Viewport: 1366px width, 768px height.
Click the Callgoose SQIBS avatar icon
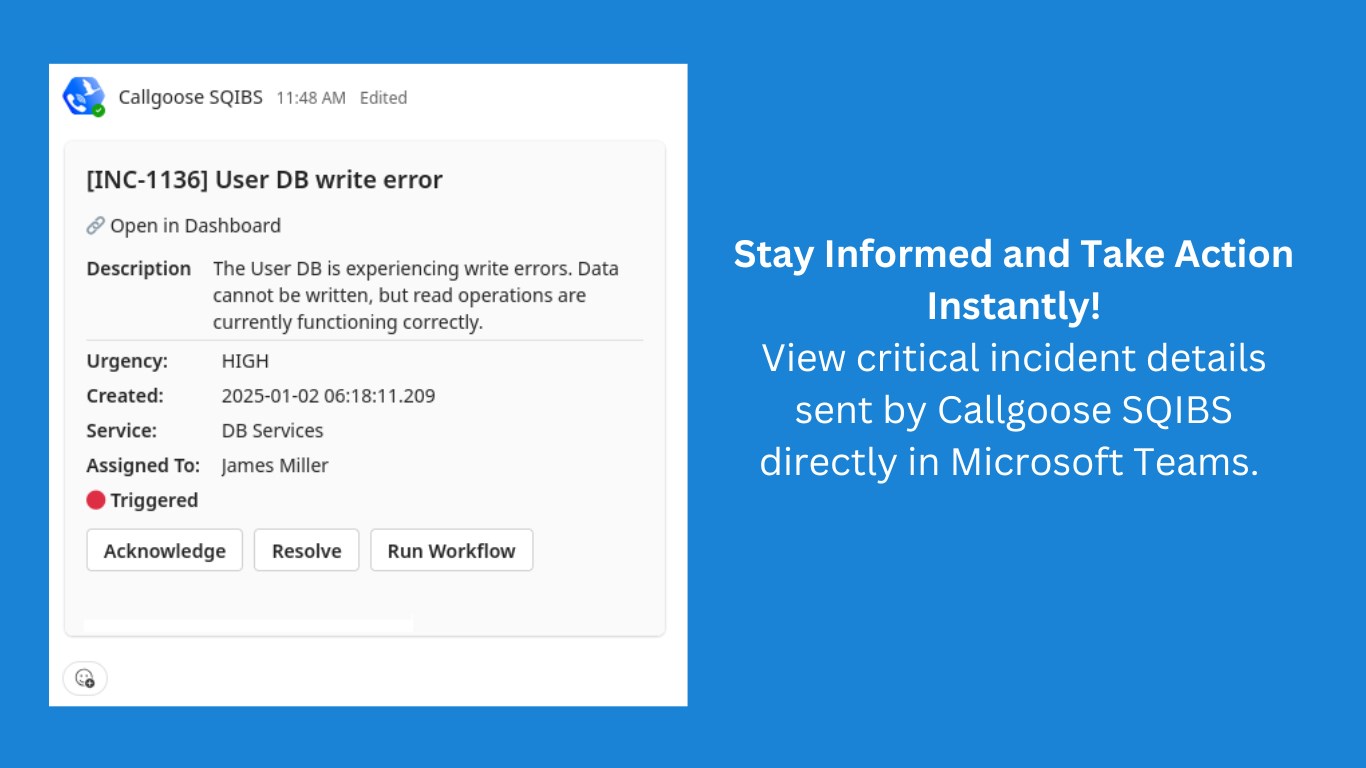(83, 96)
